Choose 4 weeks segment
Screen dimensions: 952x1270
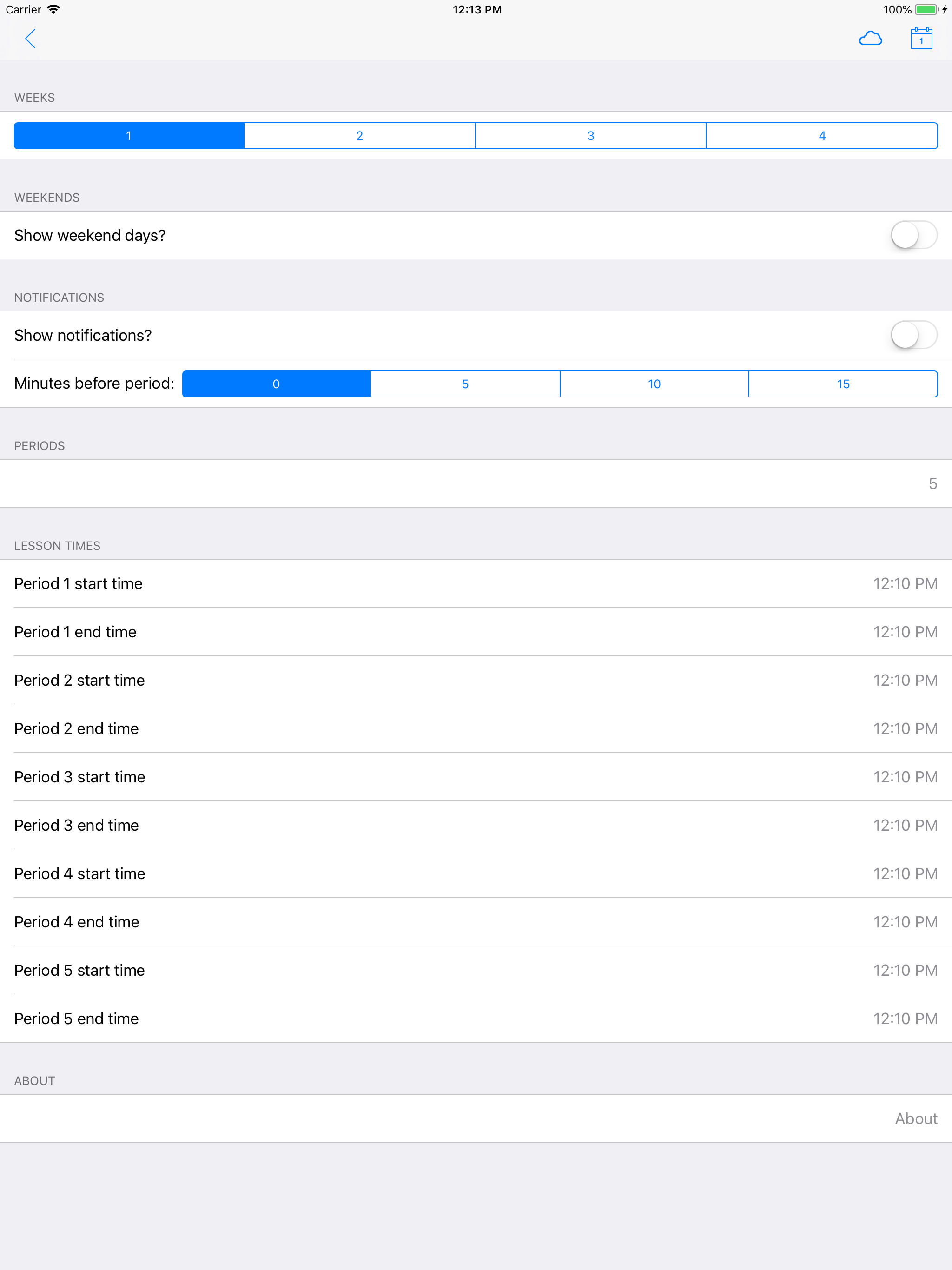pyautogui.click(x=821, y=136)
